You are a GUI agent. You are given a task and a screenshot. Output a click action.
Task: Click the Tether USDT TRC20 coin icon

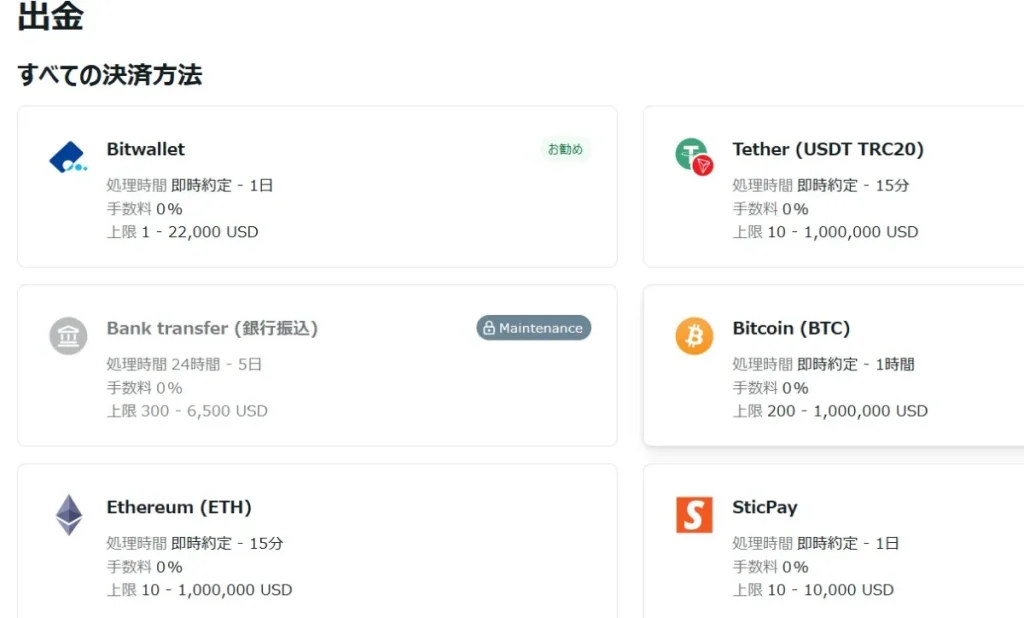[694, 157]
